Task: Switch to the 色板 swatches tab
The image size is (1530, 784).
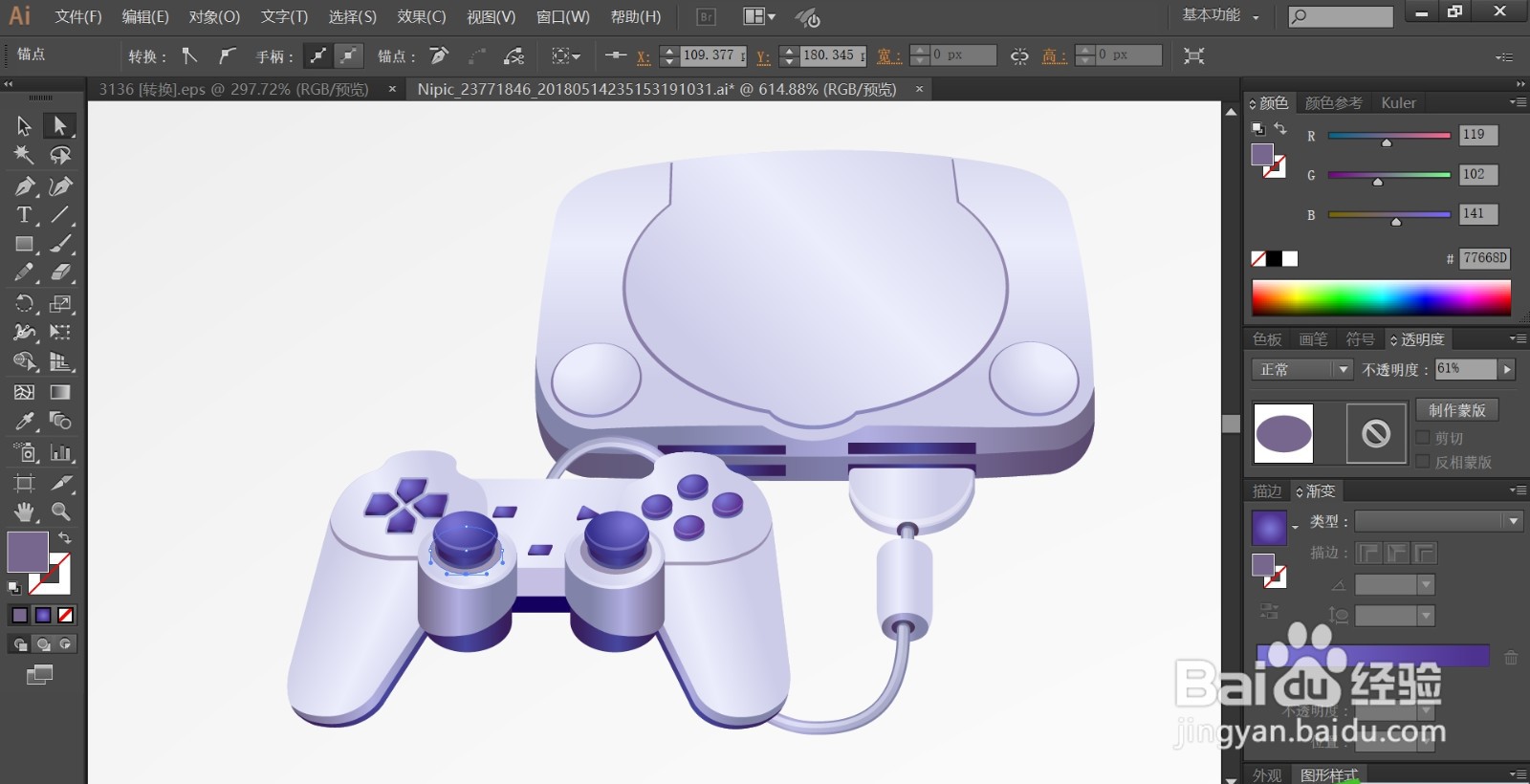Action: coord(1267,338)
